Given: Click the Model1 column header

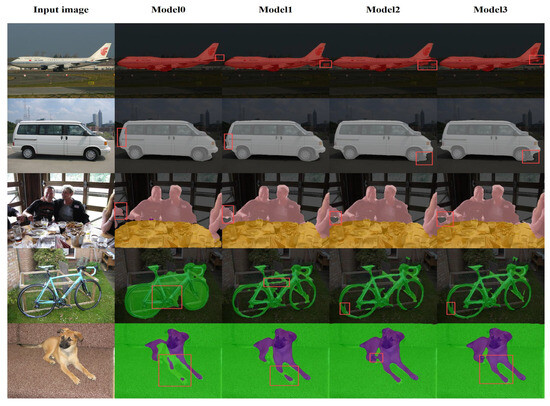Looking at the screenshot, I should pyautogui.click(x=275, y=9).
